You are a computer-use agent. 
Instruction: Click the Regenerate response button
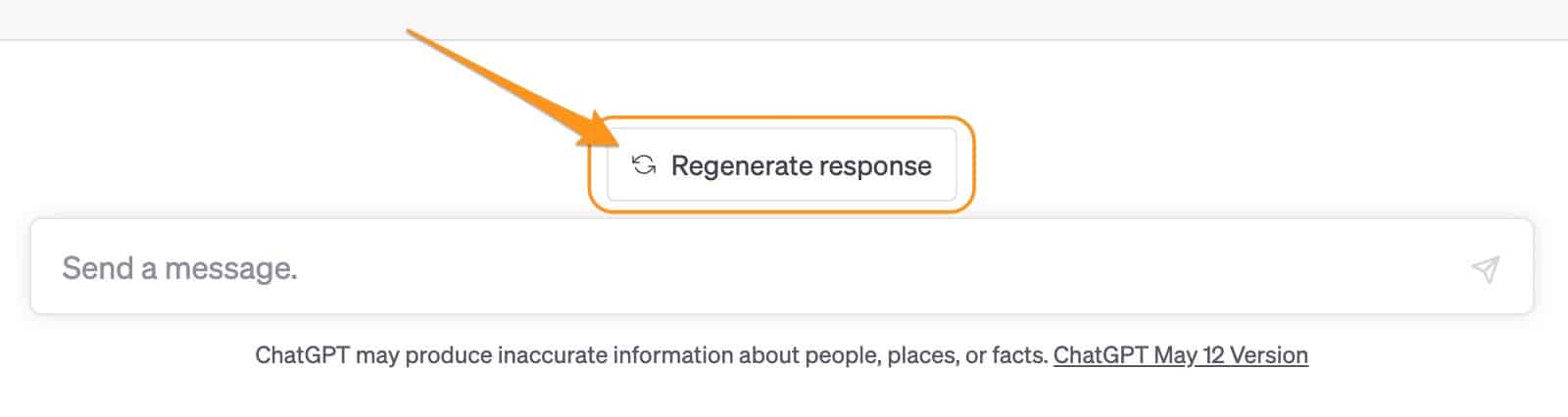[781, 165]
